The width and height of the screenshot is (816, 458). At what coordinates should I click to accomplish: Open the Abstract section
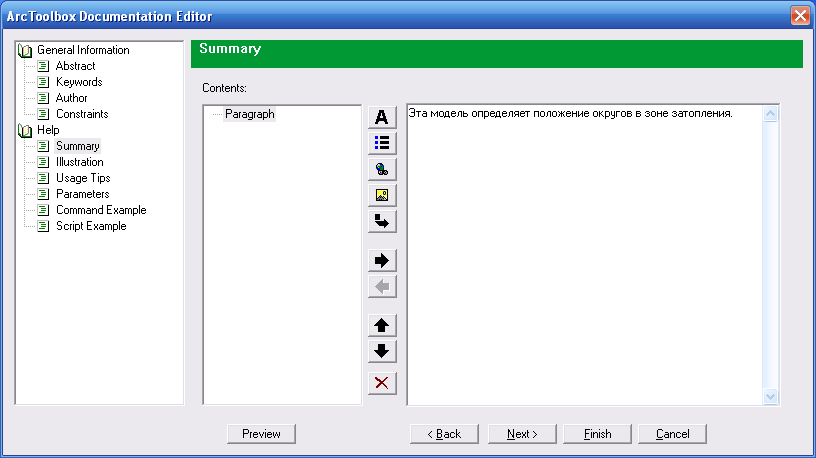pos(75,66)
